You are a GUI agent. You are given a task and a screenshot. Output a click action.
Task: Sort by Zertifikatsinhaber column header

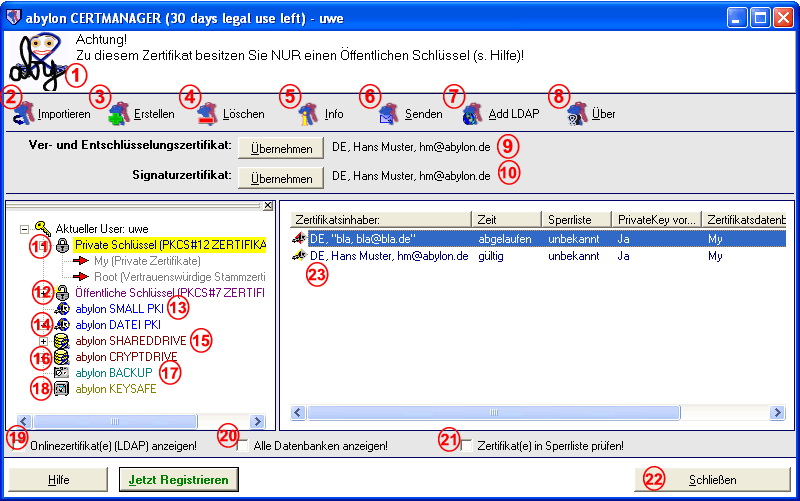(x=381, y=219)
